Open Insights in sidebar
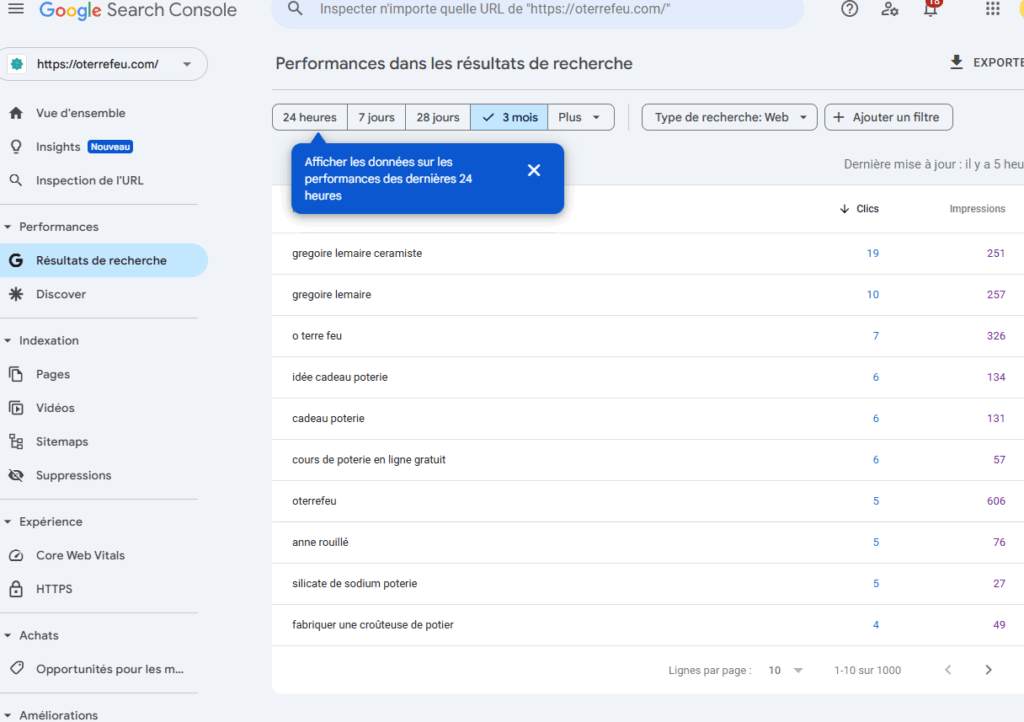 [x=58, y=147]
